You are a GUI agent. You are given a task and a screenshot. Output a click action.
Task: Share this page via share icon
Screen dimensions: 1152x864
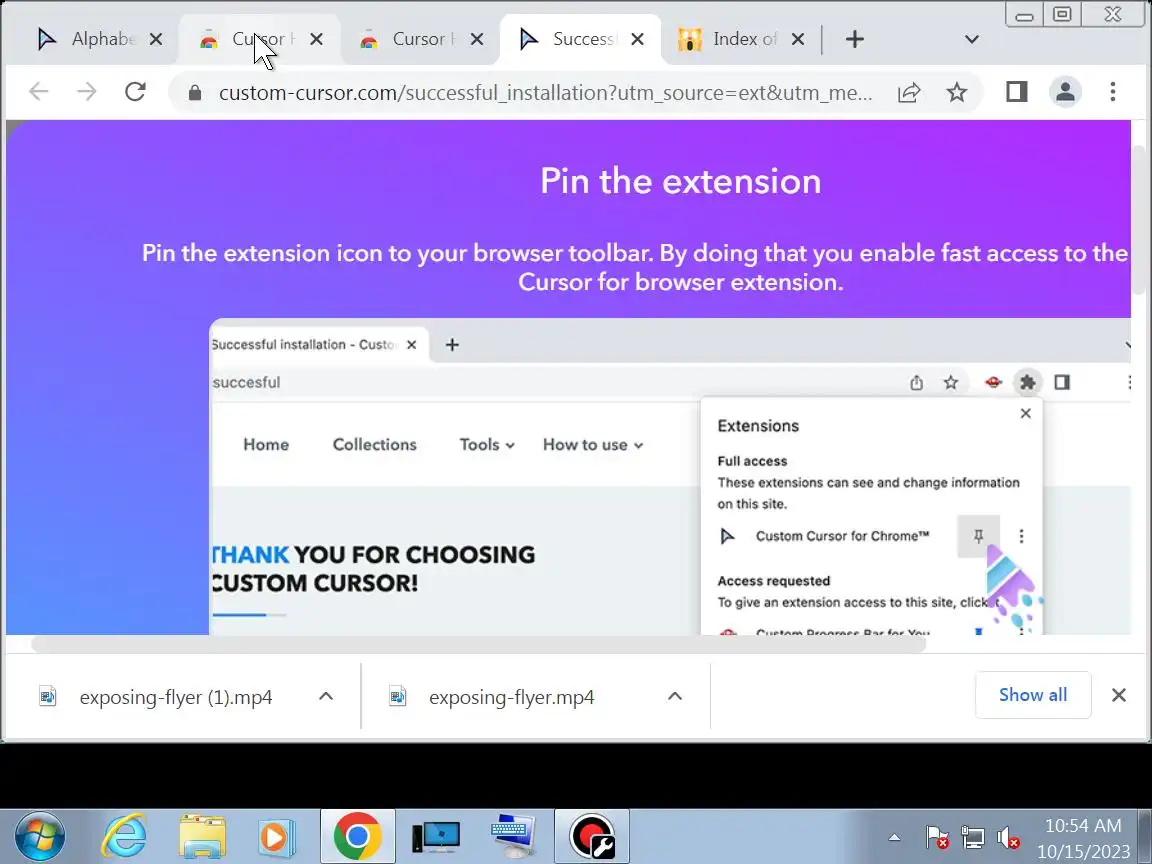(x=909, y=93)
